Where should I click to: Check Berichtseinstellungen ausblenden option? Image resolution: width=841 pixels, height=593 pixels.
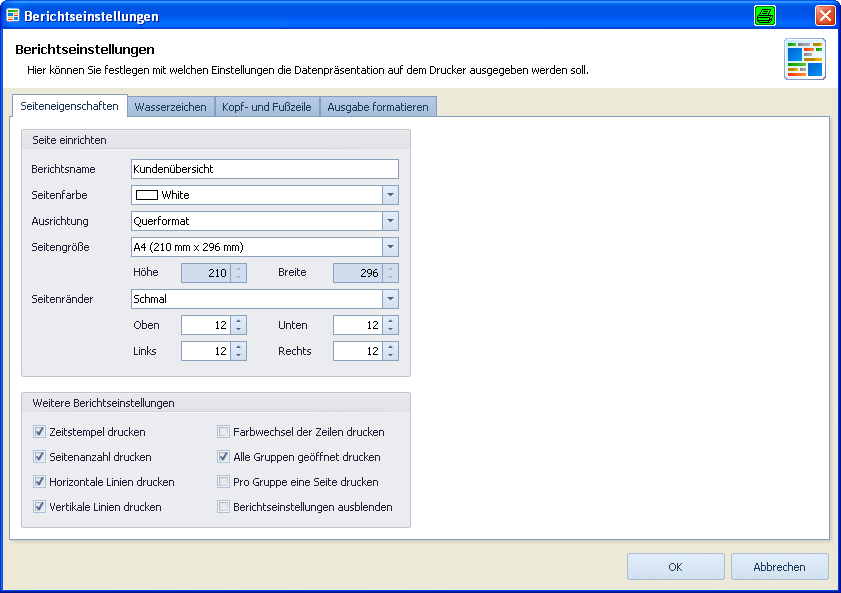pyautogui.click(x=223, y=507)
